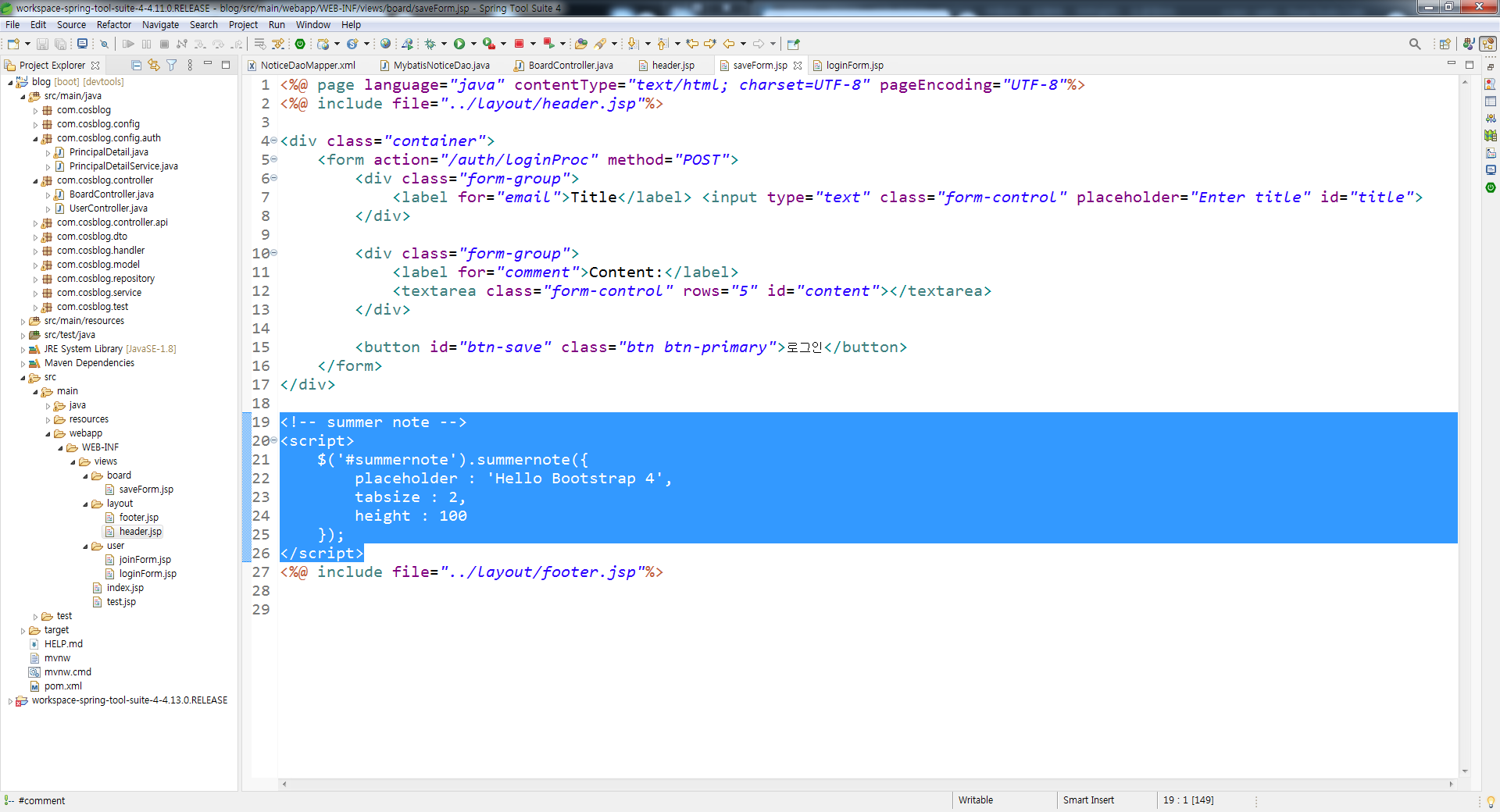
Task: Click the Suspend debug icon
Action: (146, 45)
